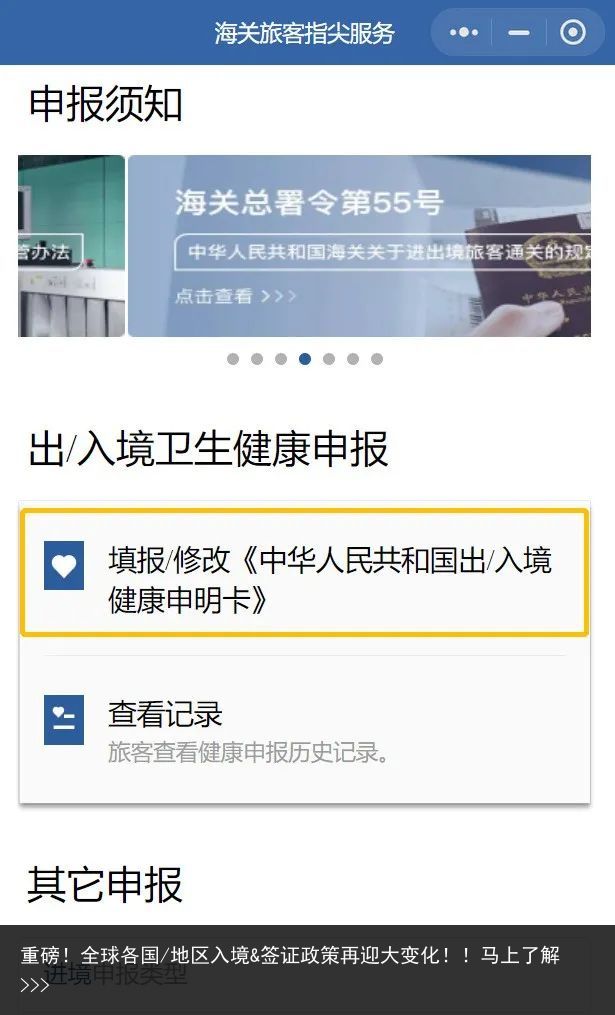The width and height of the screenshot is (615, 1015).
Task: Click the records list icon
Action: click(x=64, y=720)
